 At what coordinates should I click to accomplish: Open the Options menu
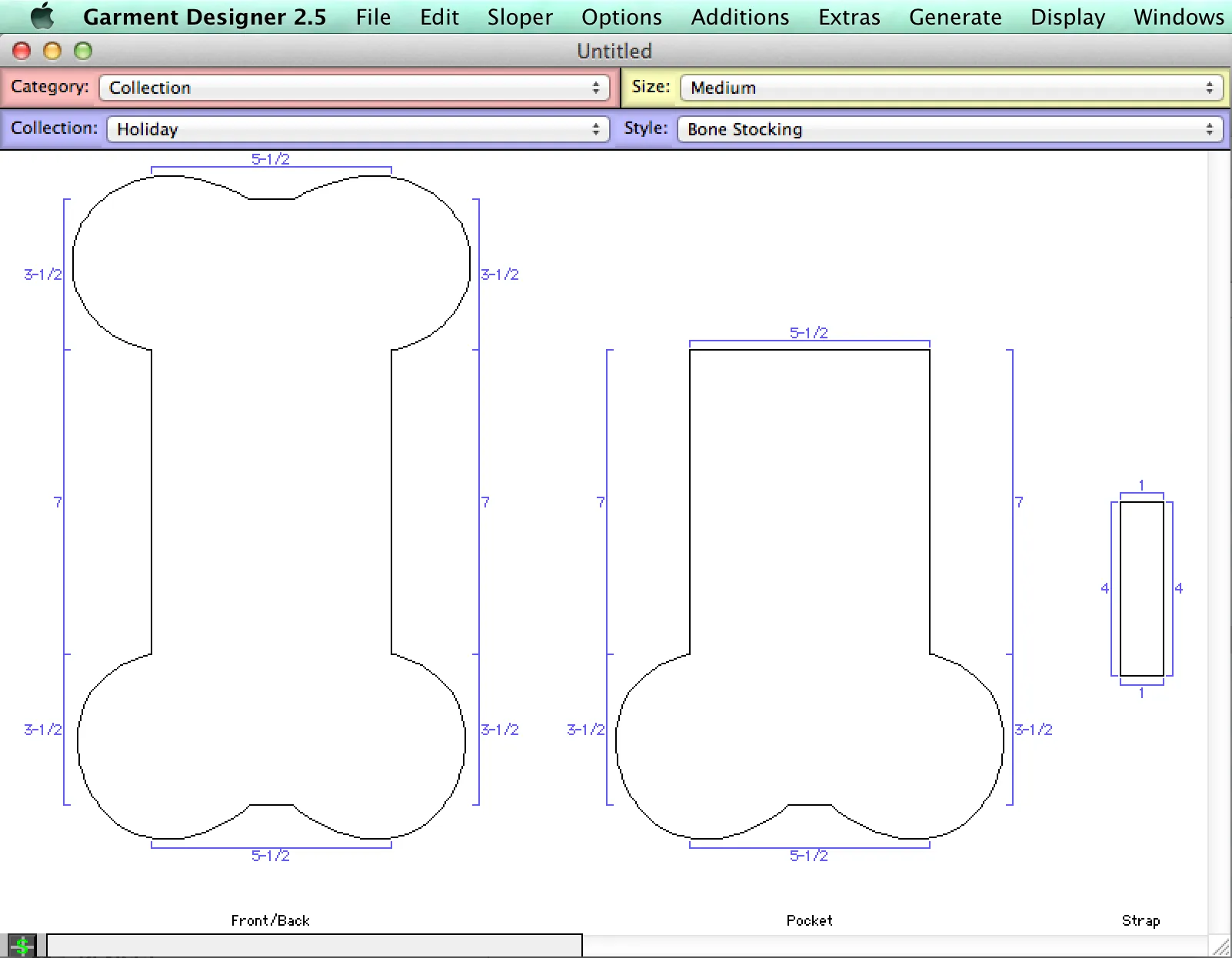621,17
